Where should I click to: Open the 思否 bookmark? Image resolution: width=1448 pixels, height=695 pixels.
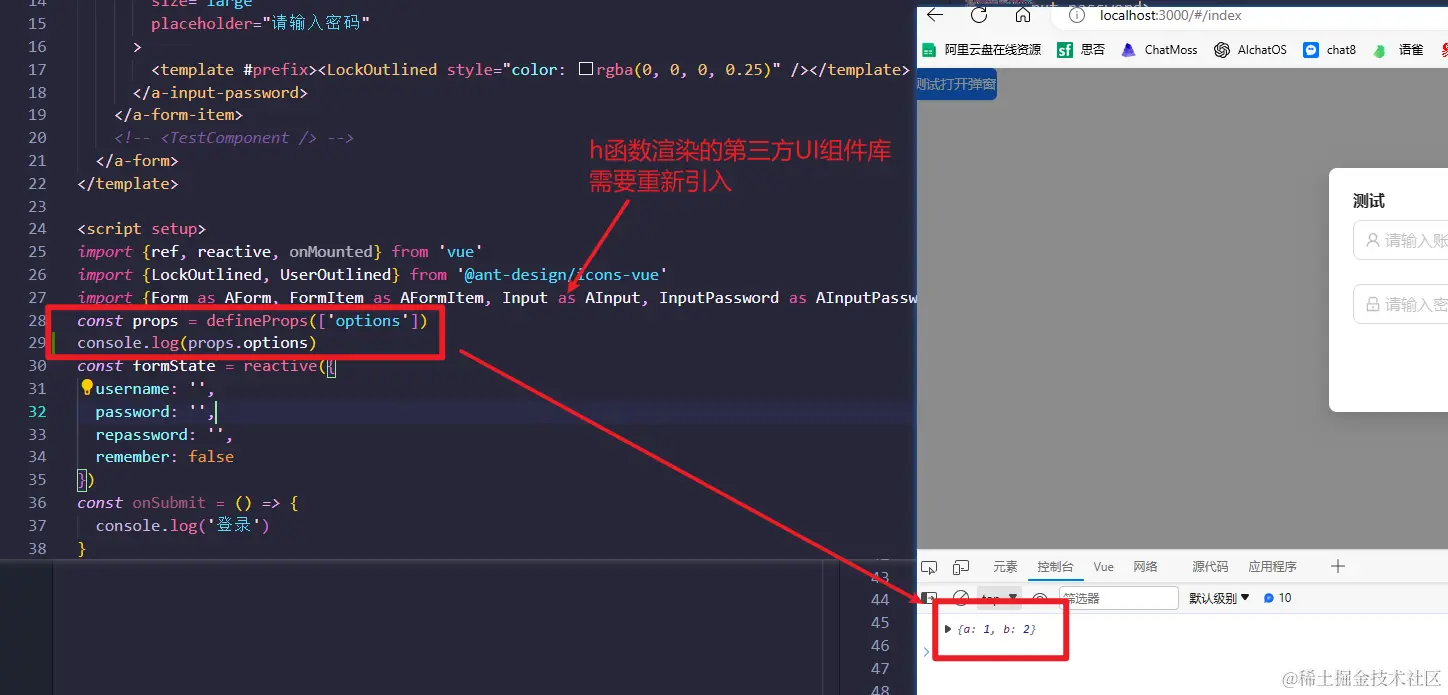[1081, 50]
